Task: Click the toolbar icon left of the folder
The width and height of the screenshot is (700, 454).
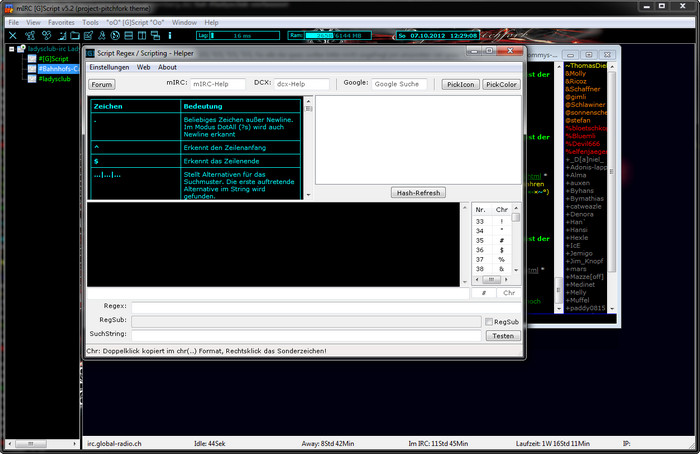Action: pyautogui.click(x=62, y=35)
